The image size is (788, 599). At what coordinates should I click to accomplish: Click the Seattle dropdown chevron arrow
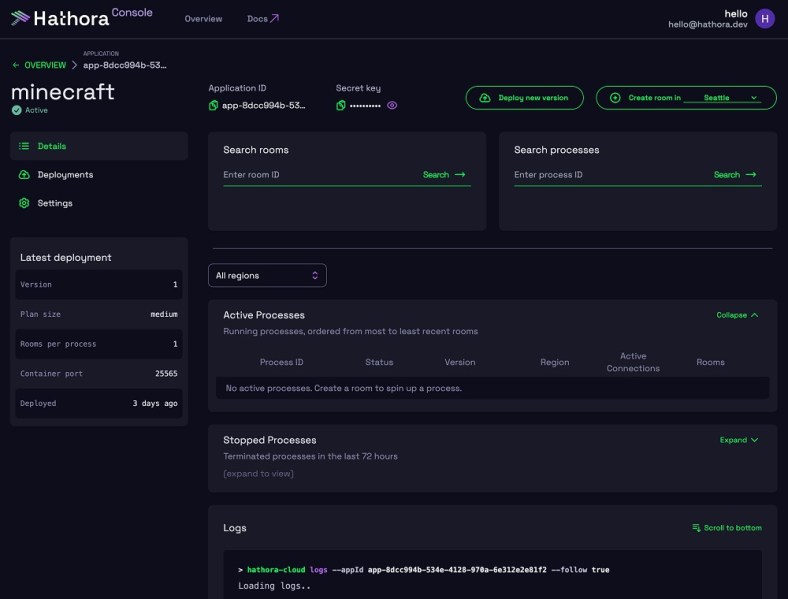click(x=754, y=97)
